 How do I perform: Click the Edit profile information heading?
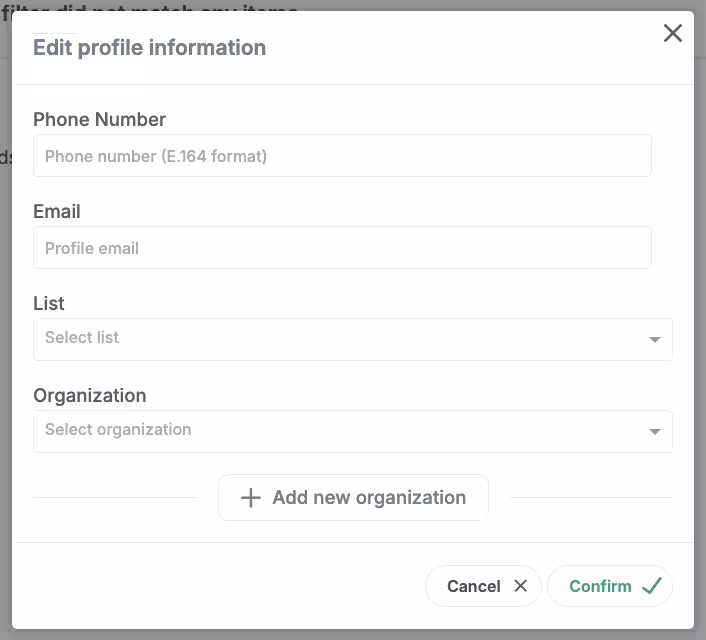pos(149,48)
